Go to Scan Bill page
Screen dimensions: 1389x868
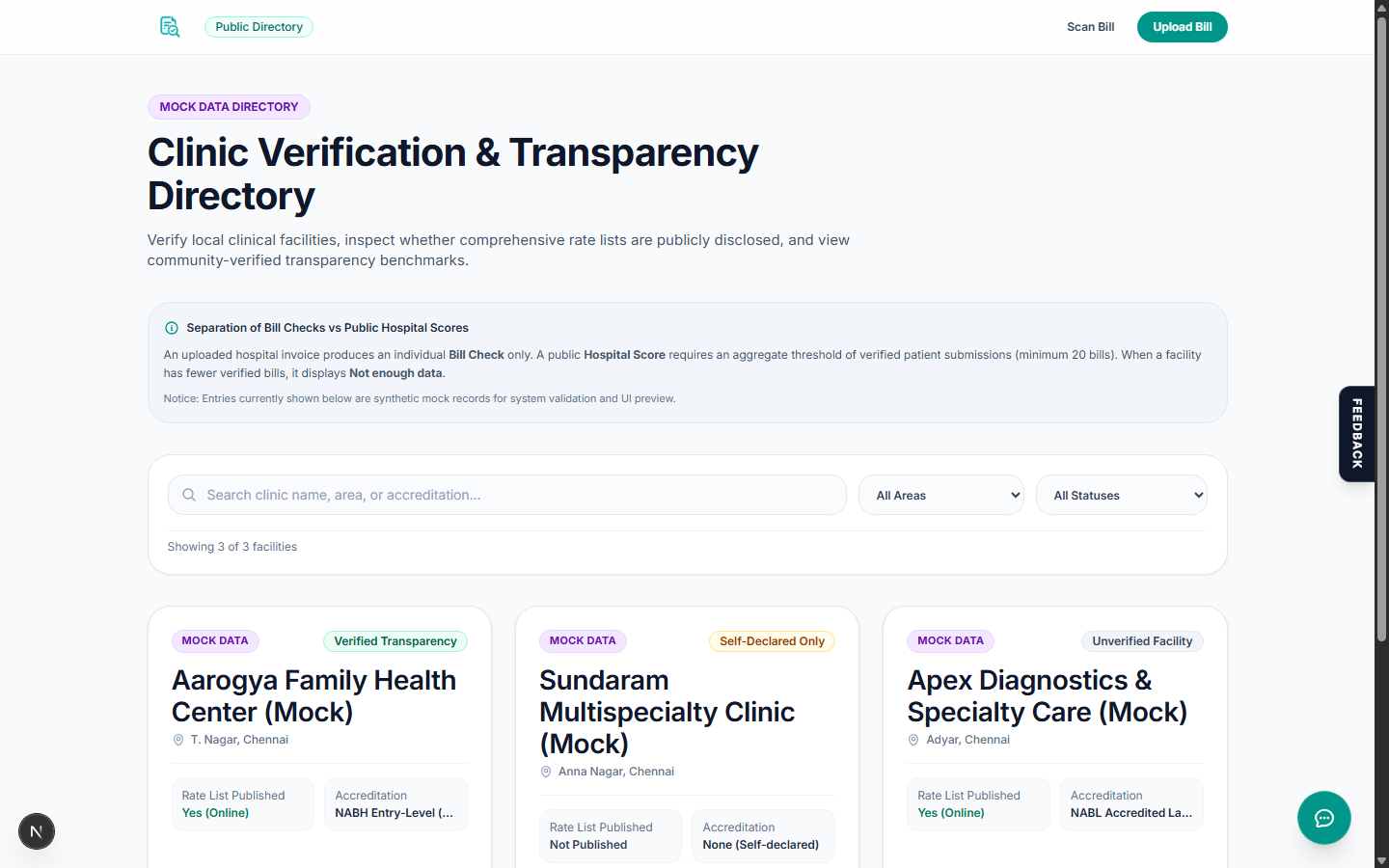[1091, 27]
